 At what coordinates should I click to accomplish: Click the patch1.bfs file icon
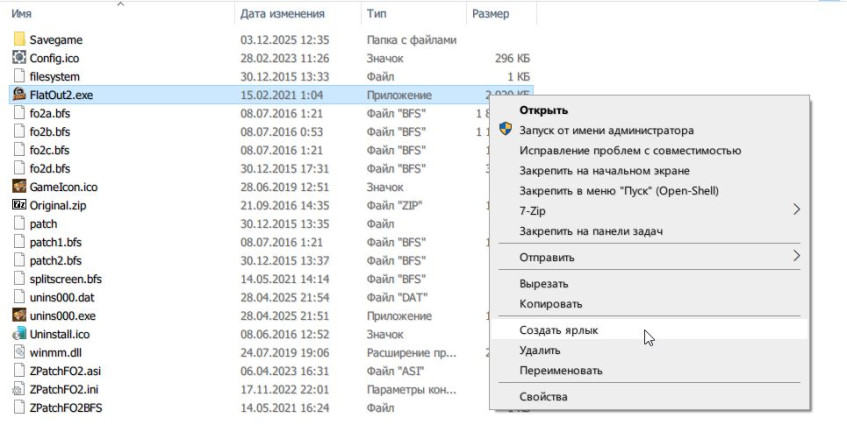pyautogui.click(x=19, y=241)
